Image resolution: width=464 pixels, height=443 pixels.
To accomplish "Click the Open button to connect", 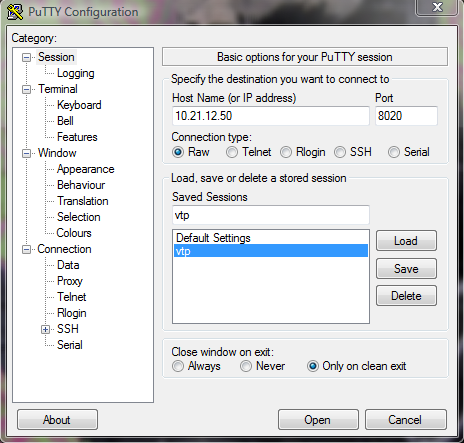I will tap(318, 420).
